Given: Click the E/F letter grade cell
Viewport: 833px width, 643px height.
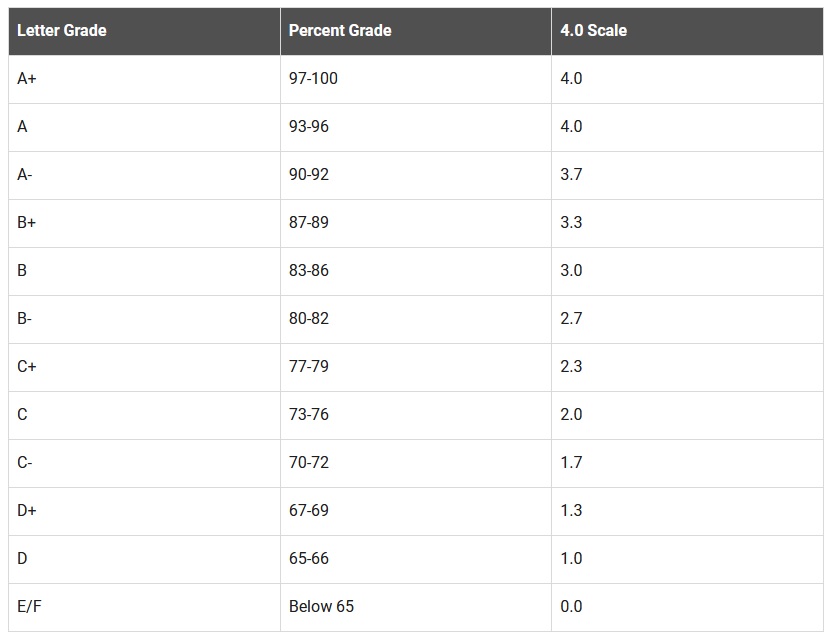Looking at the screenshot, I should [29, 607].
